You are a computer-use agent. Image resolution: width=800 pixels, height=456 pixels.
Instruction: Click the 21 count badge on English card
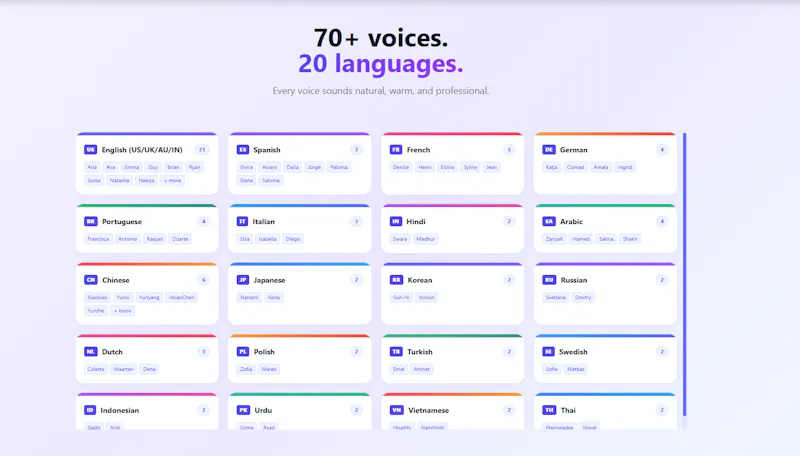click(x=202, y=149)
